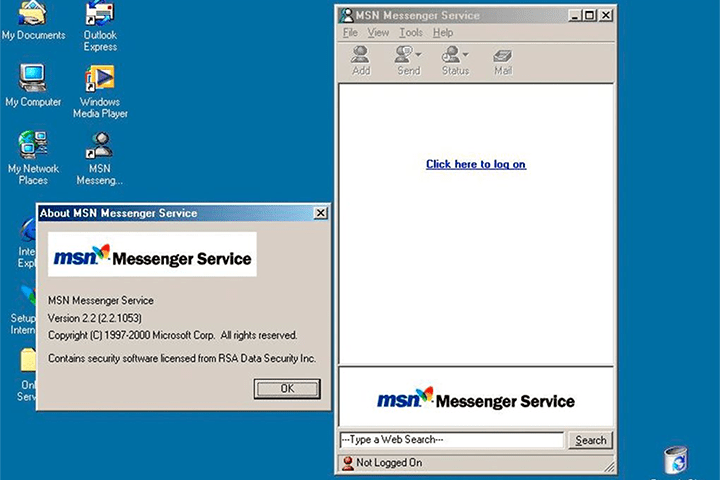
Task: Close the About MSN Messenger Service dialog
Action: coord(321,213)
